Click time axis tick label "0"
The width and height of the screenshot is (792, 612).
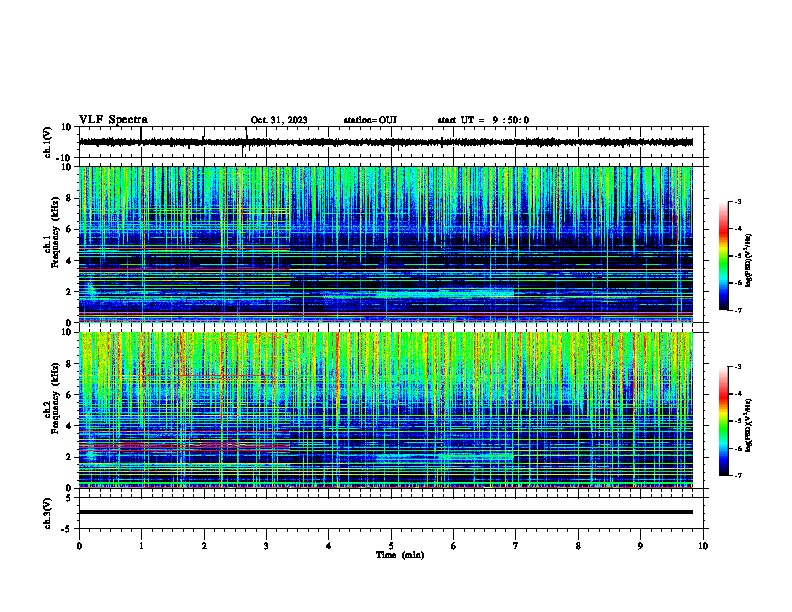[79, 546]
